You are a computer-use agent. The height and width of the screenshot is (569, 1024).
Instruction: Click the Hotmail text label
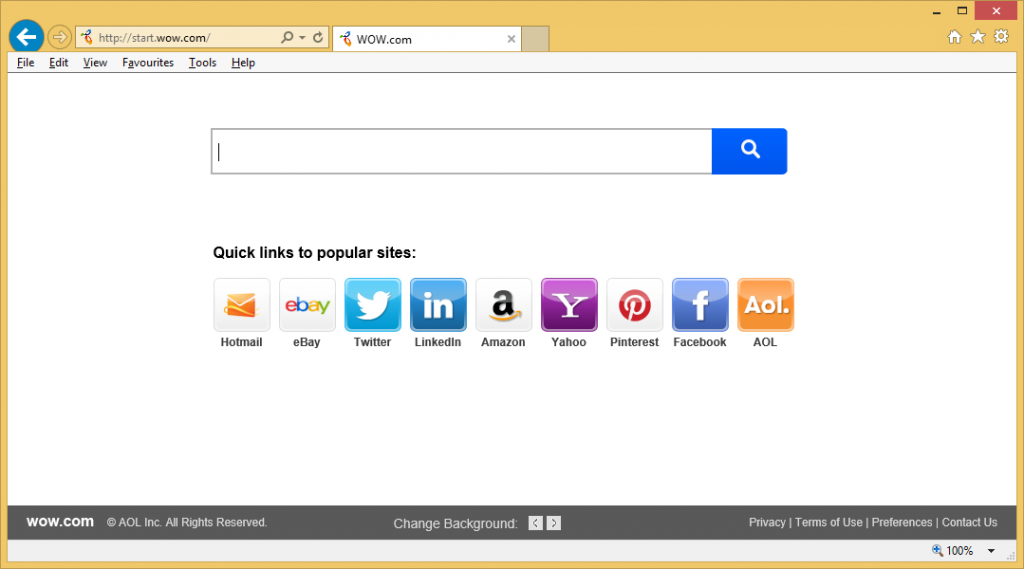[x=241, y=342]
